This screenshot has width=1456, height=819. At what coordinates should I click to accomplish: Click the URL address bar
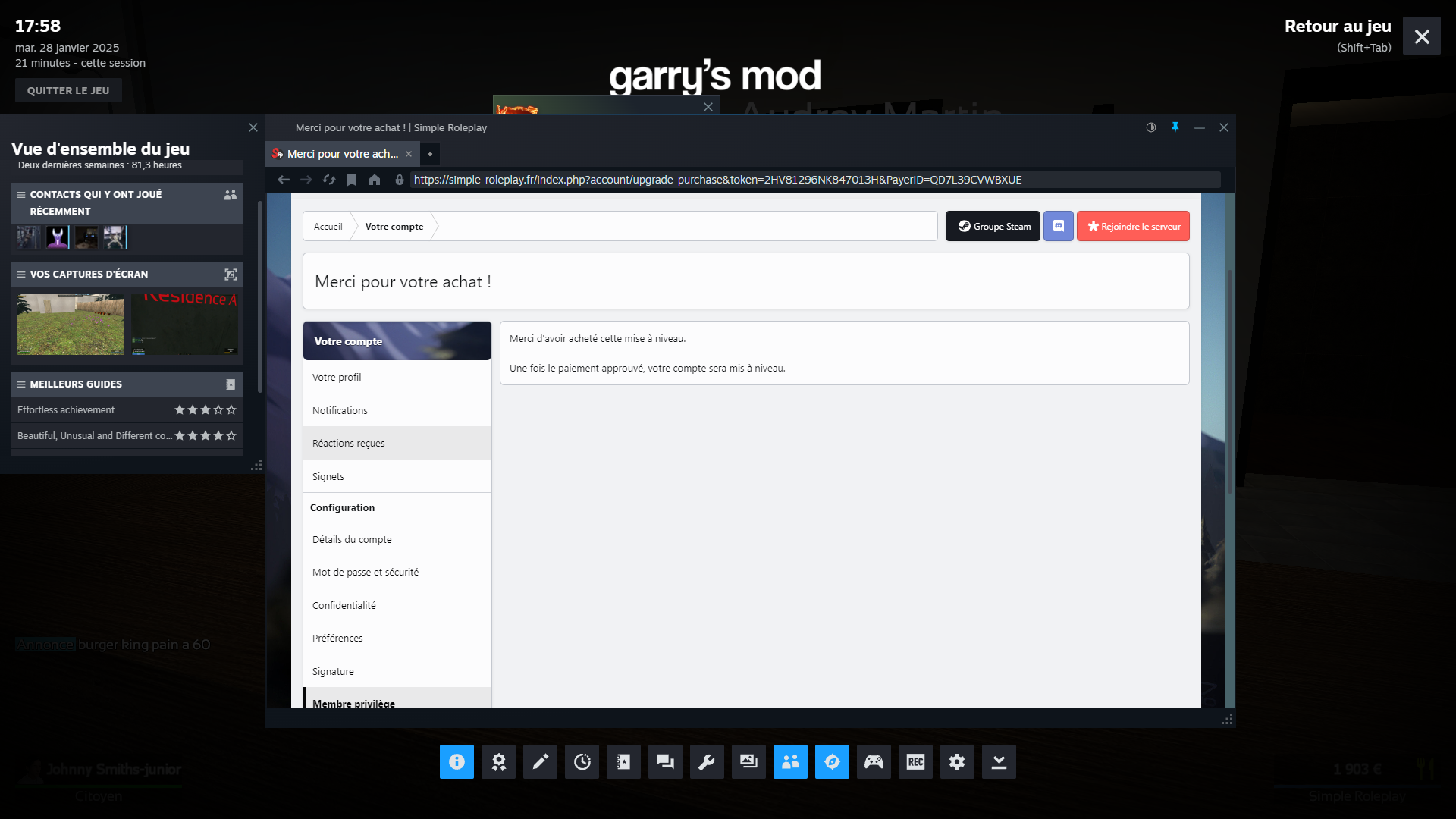(815, 180)
